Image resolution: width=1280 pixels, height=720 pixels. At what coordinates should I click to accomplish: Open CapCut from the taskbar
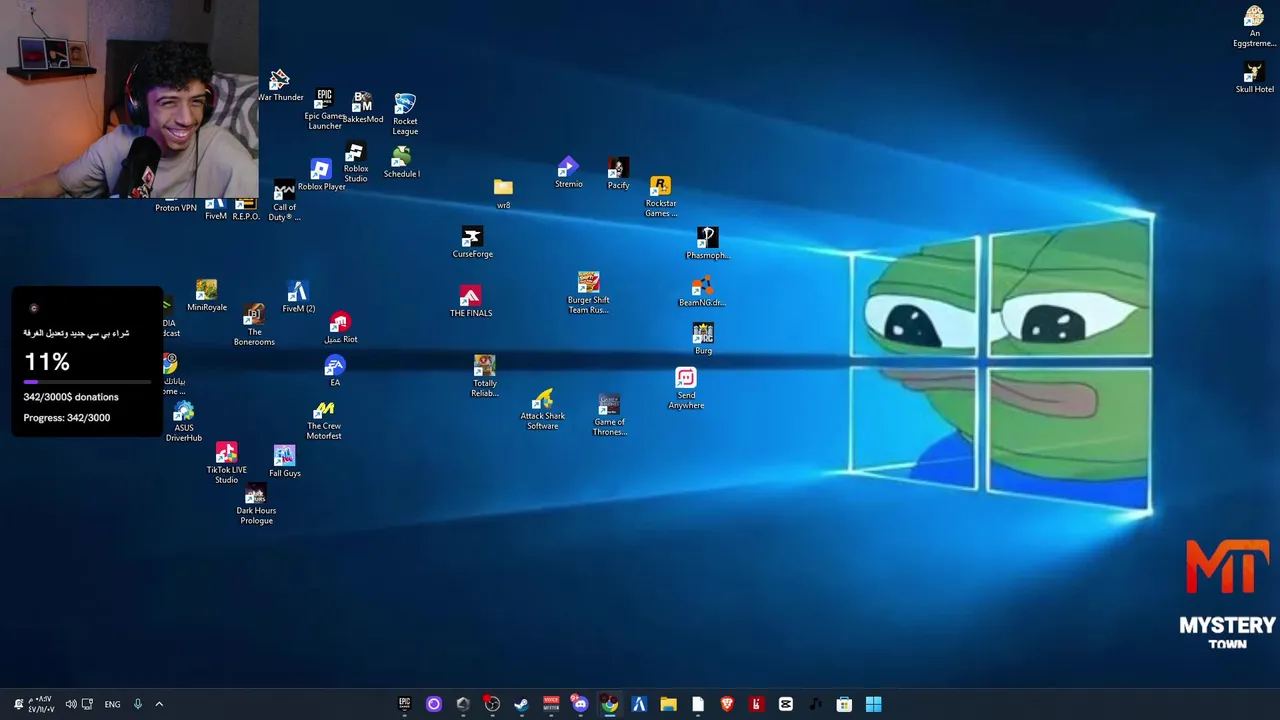tap(786, 704)
